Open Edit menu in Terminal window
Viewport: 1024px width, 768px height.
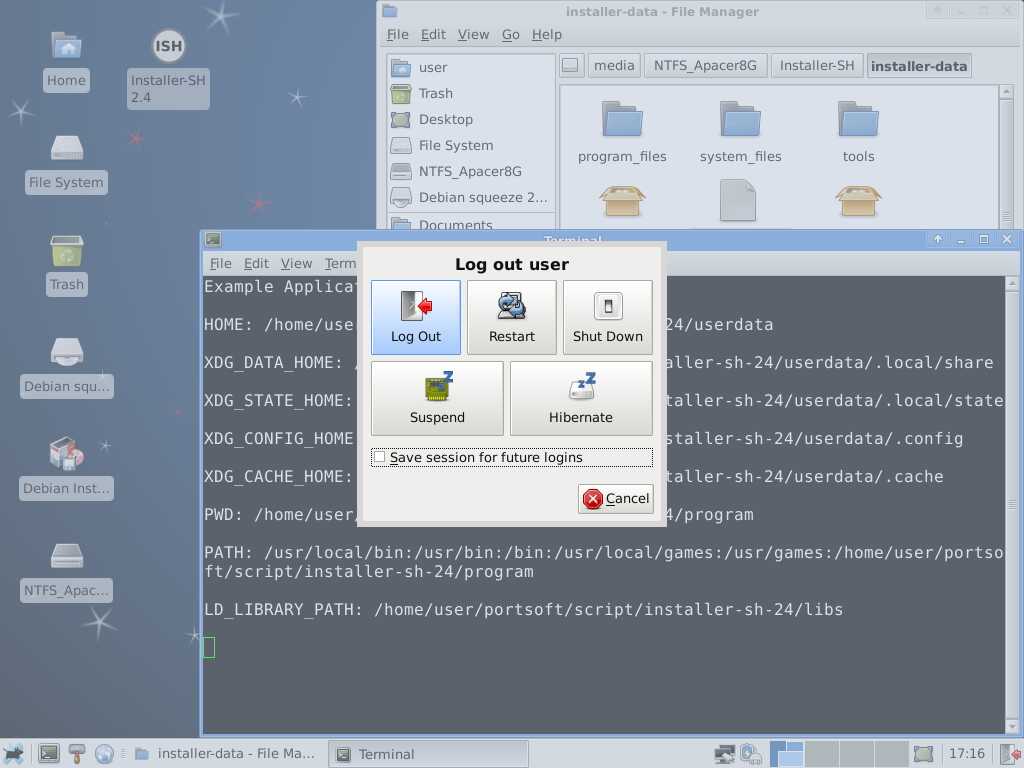coord(256,263)
